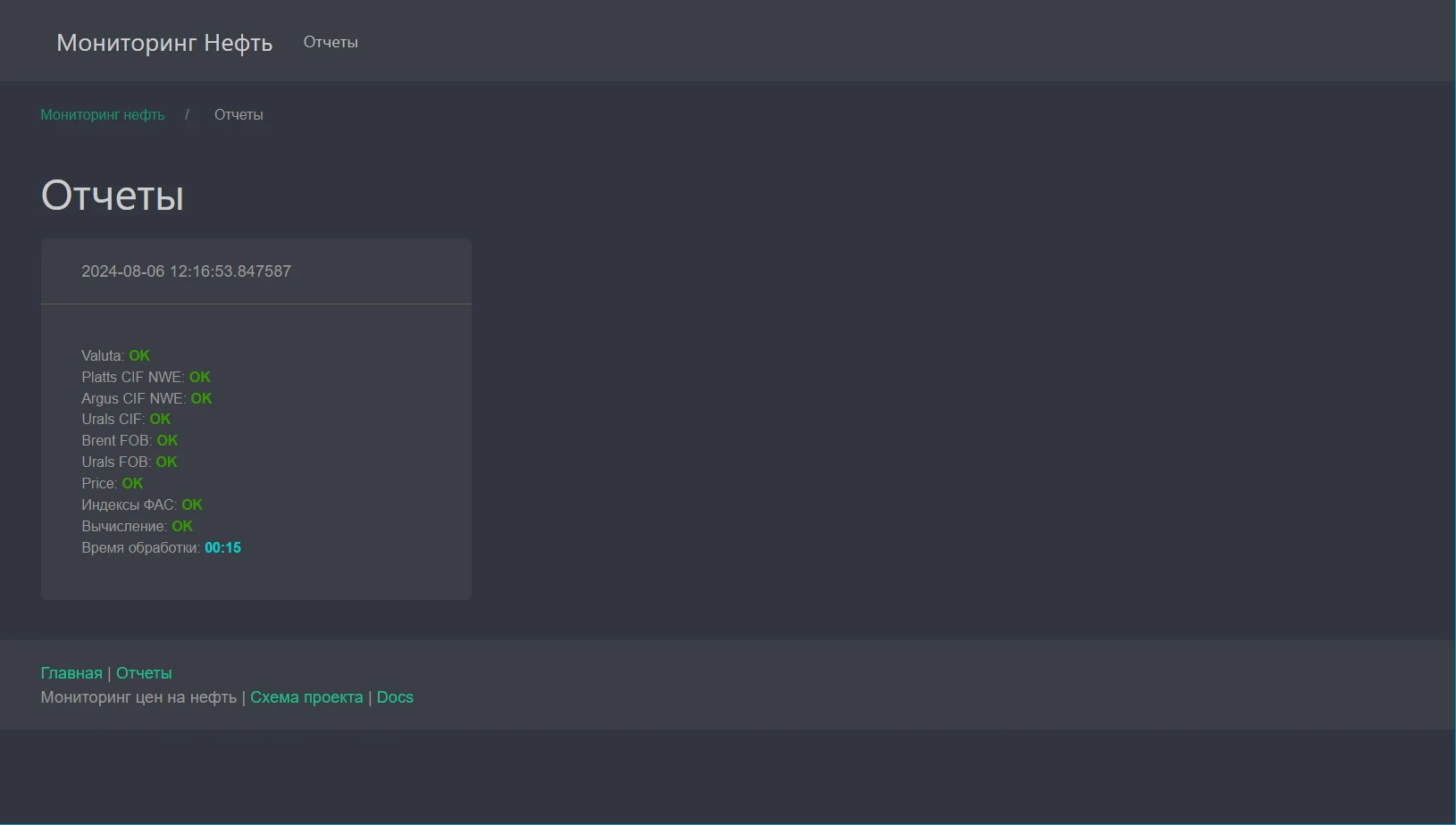Viewport: 1456px width, 825px height.
Task: Click the Вычисление OK status line
Action: [137, 526]
